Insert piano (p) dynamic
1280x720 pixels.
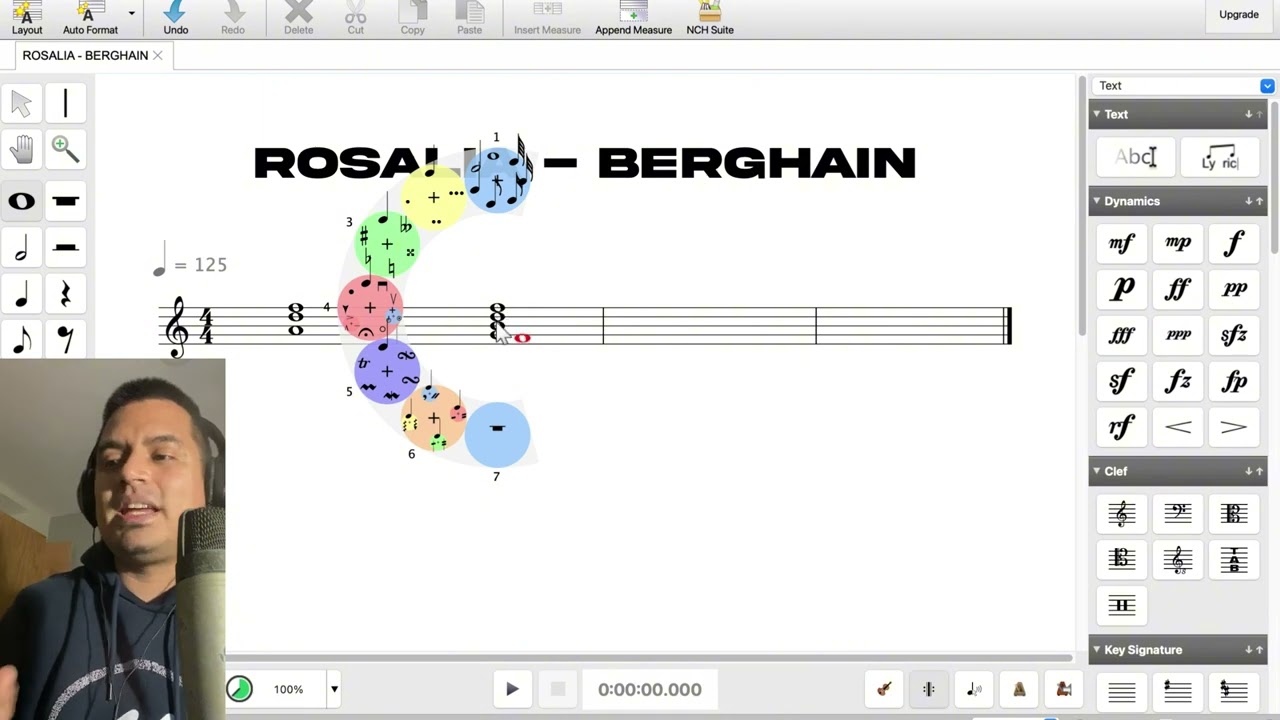[1122, 289]
